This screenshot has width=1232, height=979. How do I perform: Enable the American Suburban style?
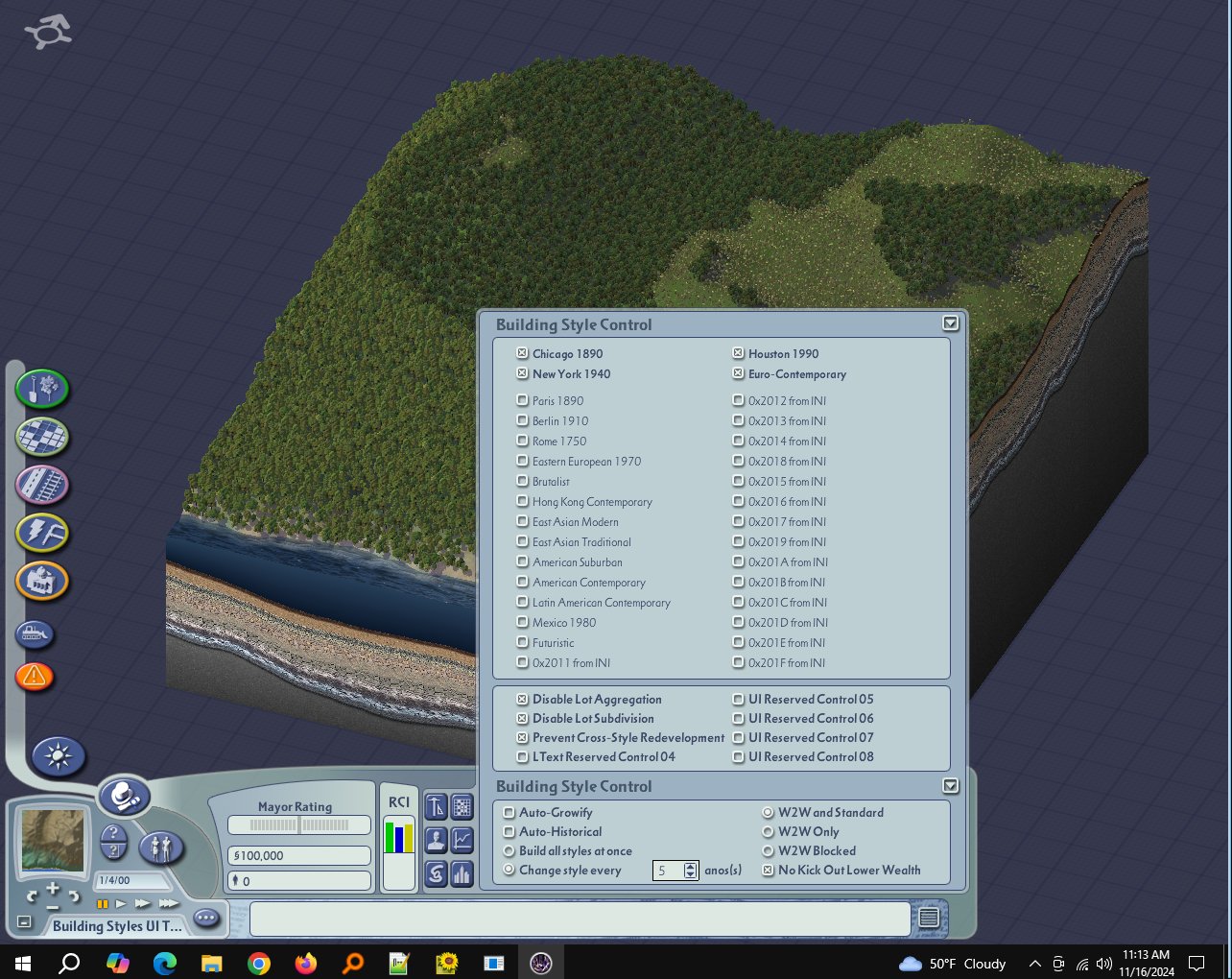pos(522,561)
